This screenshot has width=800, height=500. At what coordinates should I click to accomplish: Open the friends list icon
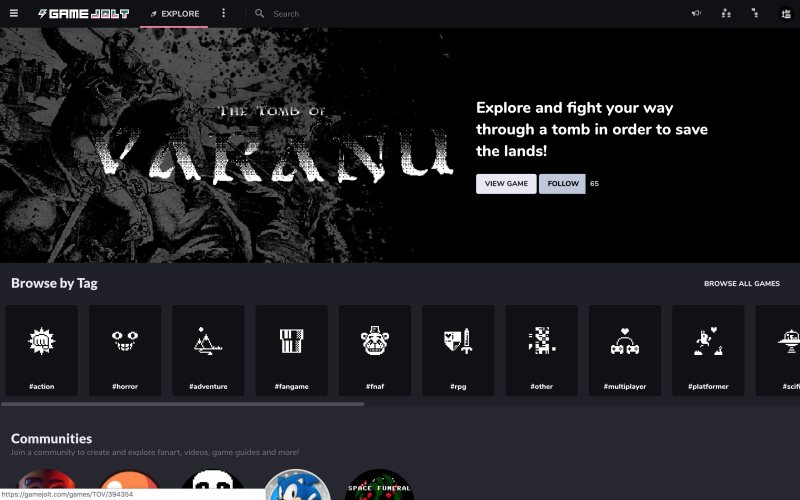point(726,13)
